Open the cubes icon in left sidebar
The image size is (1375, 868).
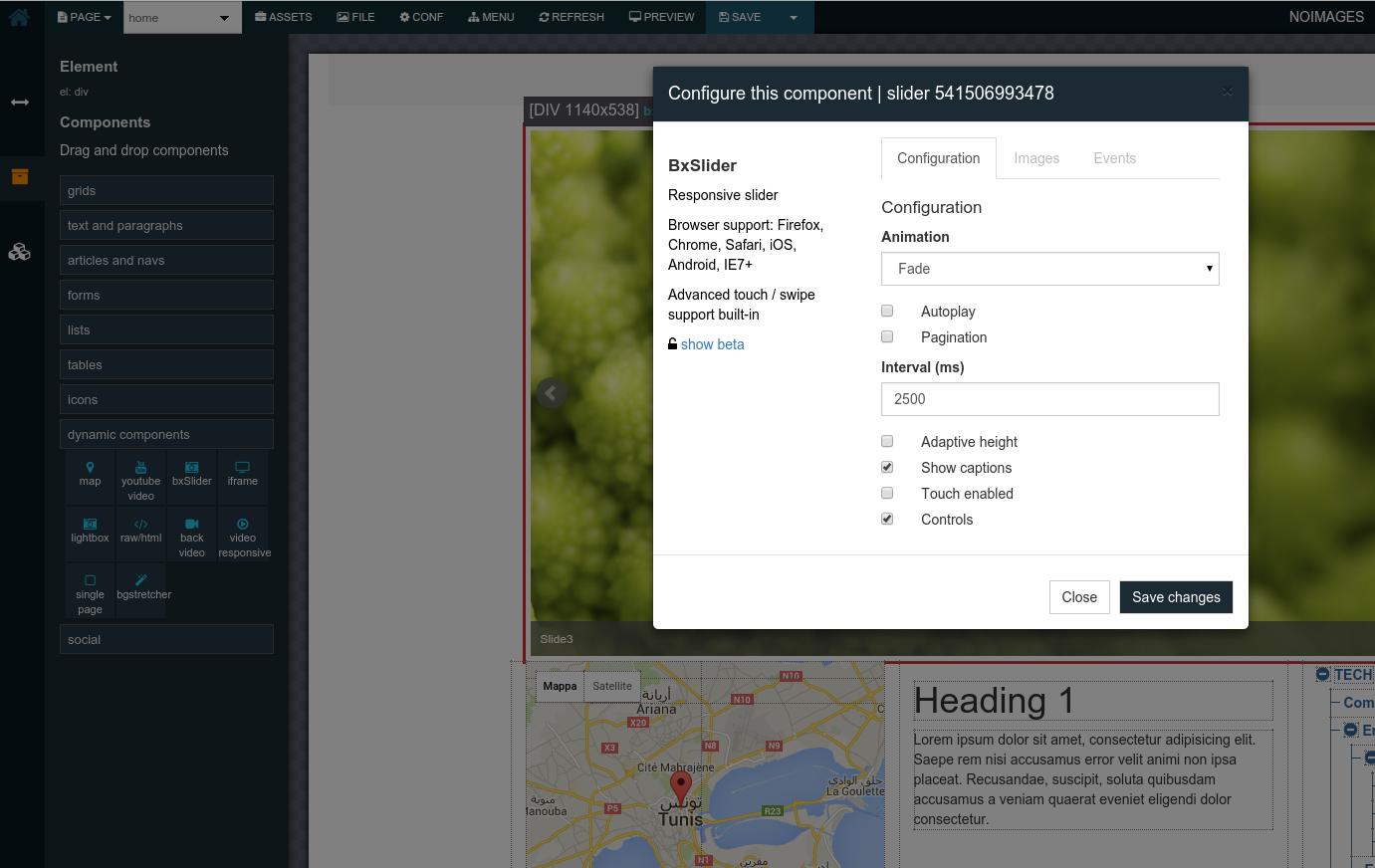[x=19, y=252]
